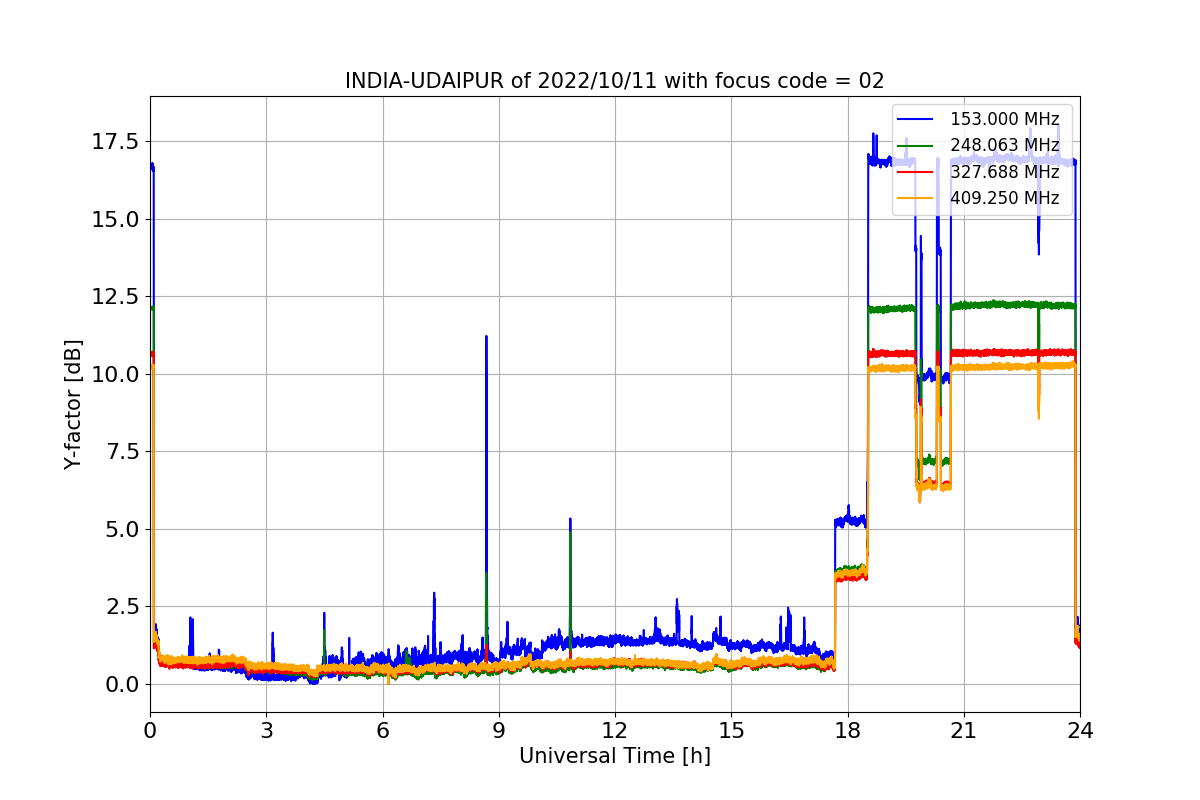Click the 12.5 y-axis tick label

click(x=116, y=296)
